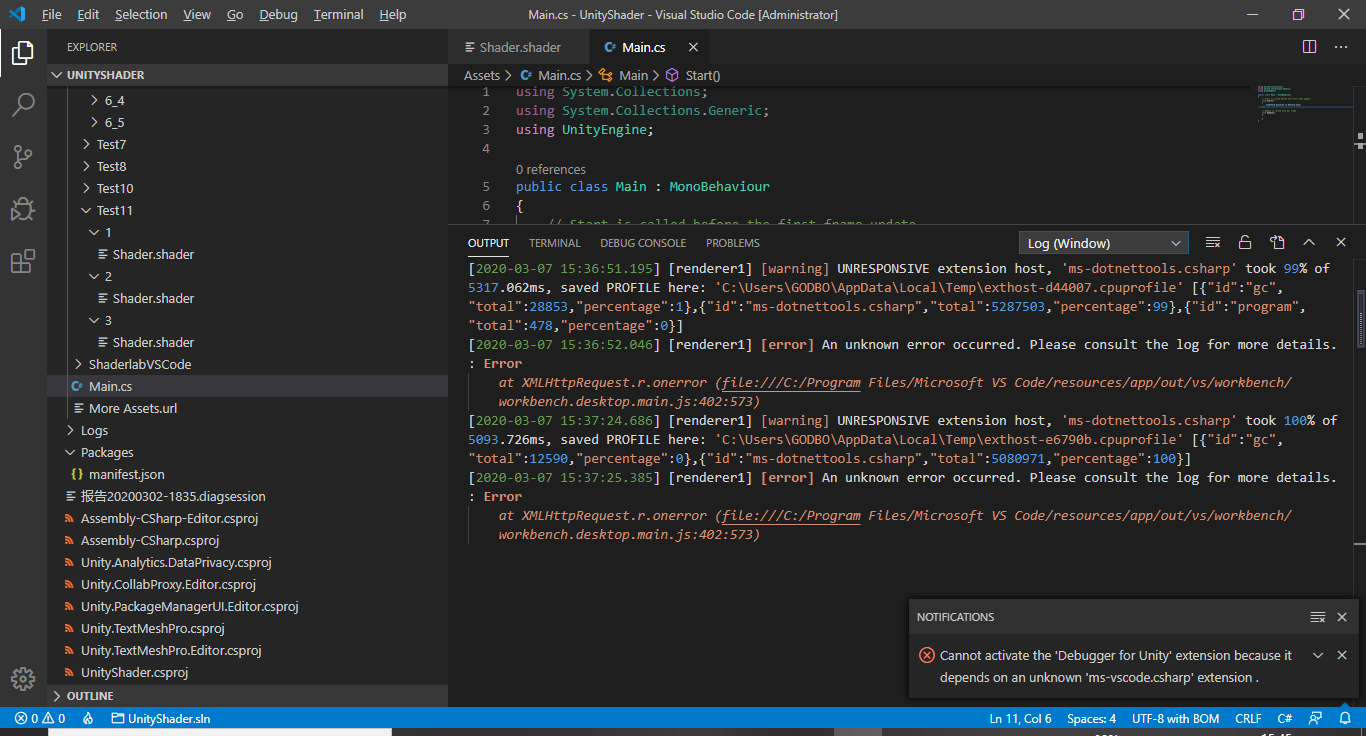Image resolution: width=1366 pixels, height=736 pixels.
Task: Open the Selection menu
Action: [141, 14]
